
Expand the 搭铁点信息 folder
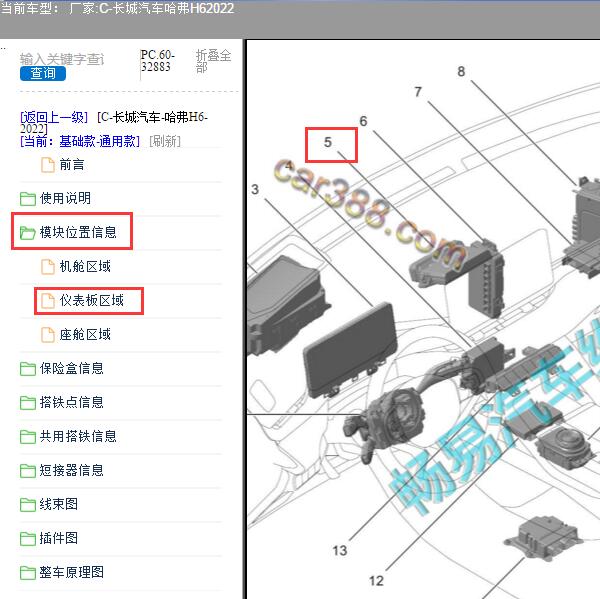72,402
